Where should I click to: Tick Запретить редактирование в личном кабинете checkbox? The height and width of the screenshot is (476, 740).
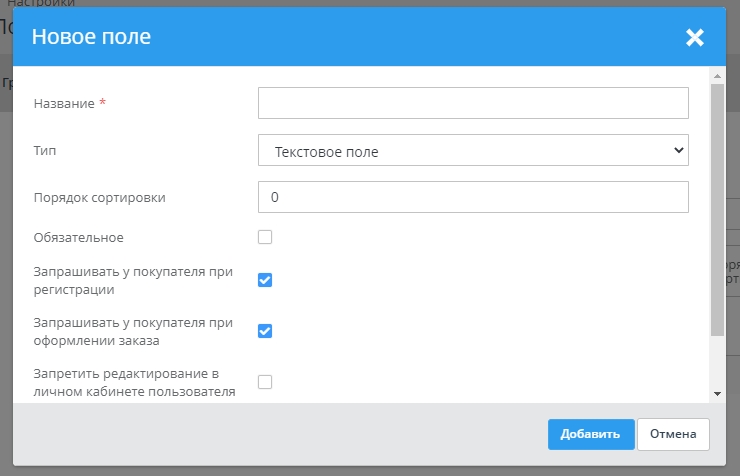[265, 381]
